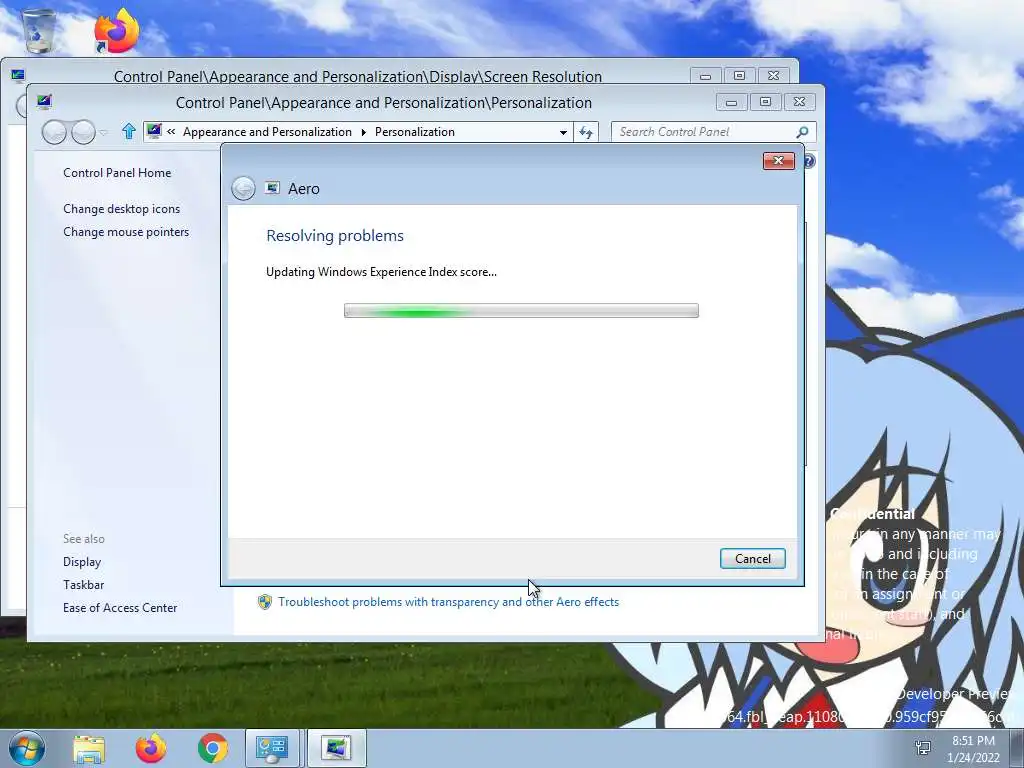1024x768 pixels.
Task: Click the network tray icon
Action: 923,748
